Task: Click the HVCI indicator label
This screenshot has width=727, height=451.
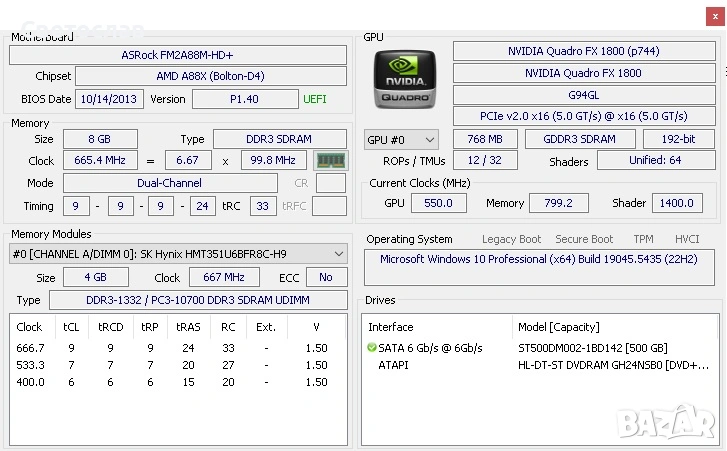Action: click(687, 240)
